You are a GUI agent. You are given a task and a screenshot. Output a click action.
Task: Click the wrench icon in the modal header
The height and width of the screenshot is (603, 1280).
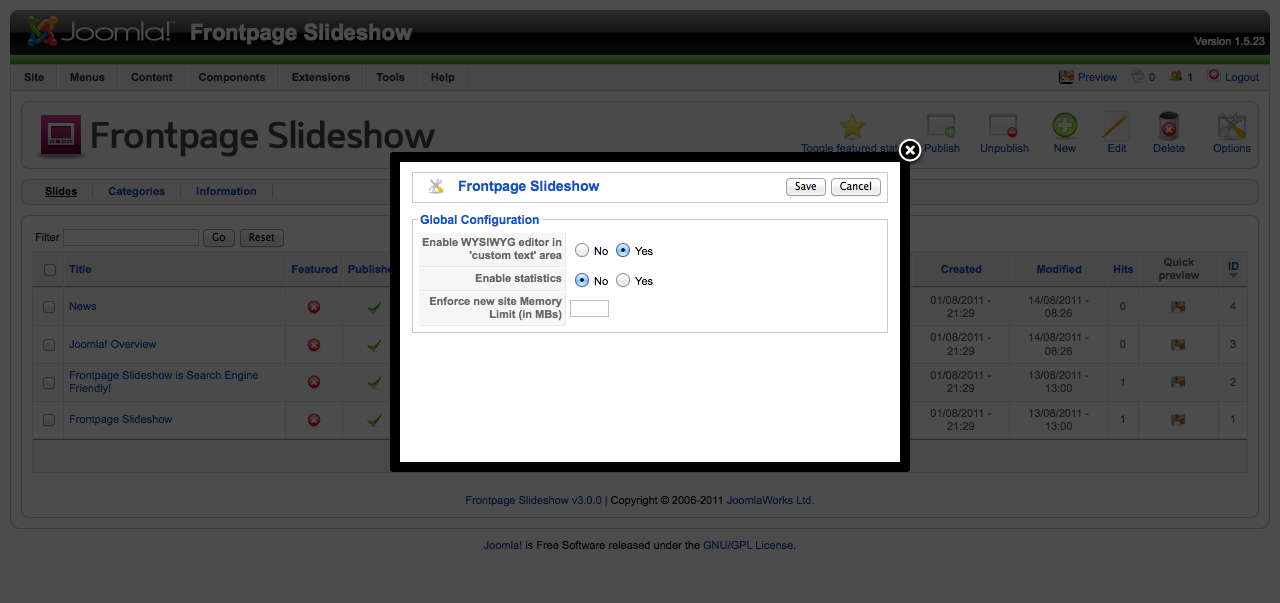[x=436, y=186]
